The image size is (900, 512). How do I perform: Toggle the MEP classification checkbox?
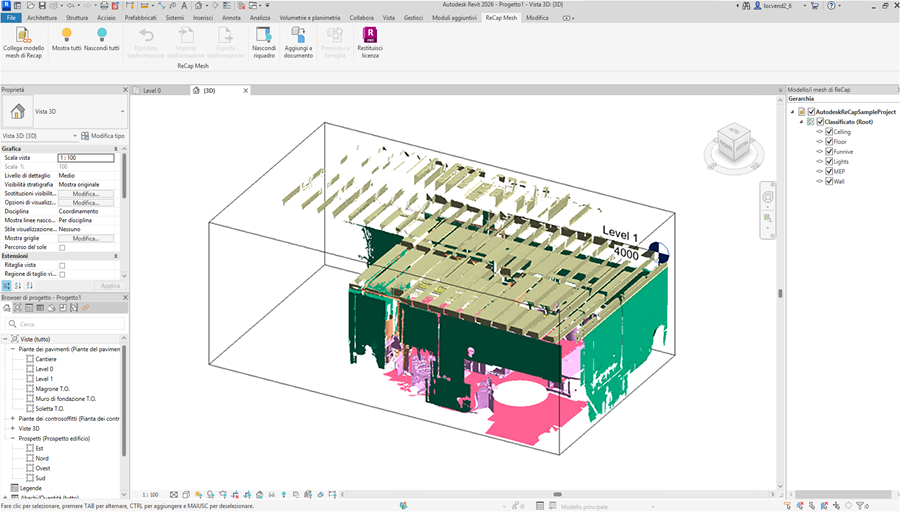(x=829, y=171)
